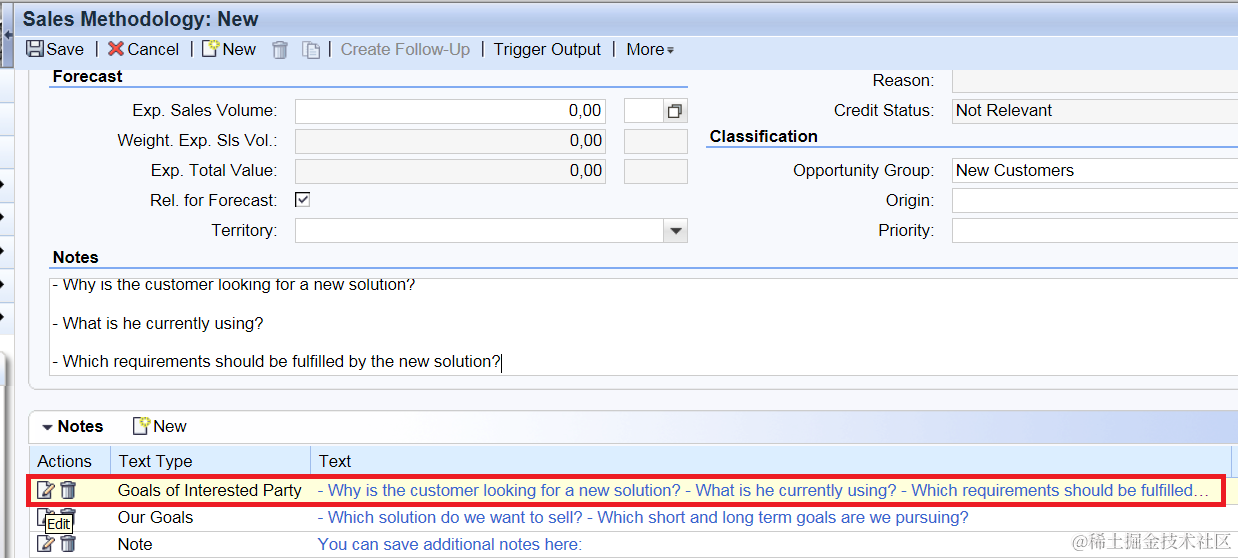Click into the Exp. Sales Volume field
Image resolution: width=1238 pixels, height=558 pixels.
[x=450, y=111]
